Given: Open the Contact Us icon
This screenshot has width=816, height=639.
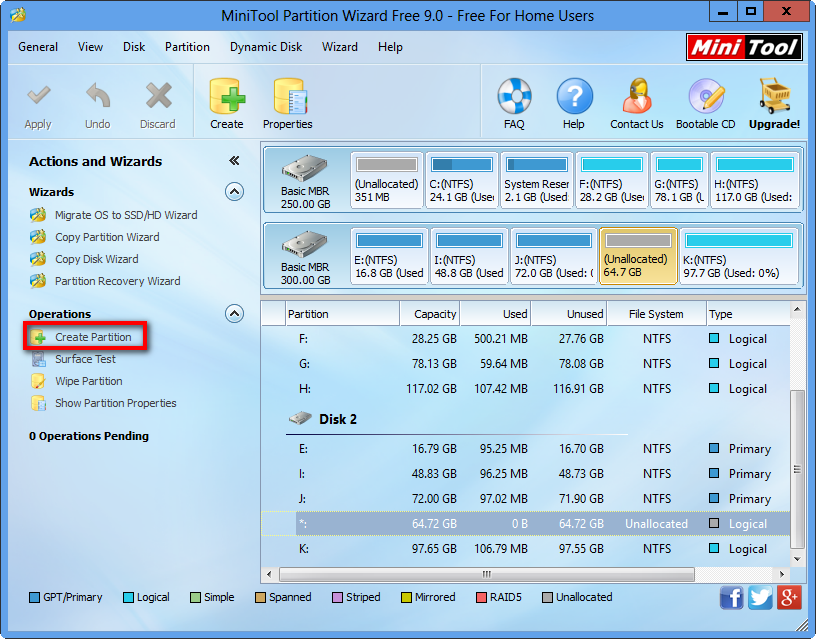Looking at the screenshot, I should (x=636, y=103).
